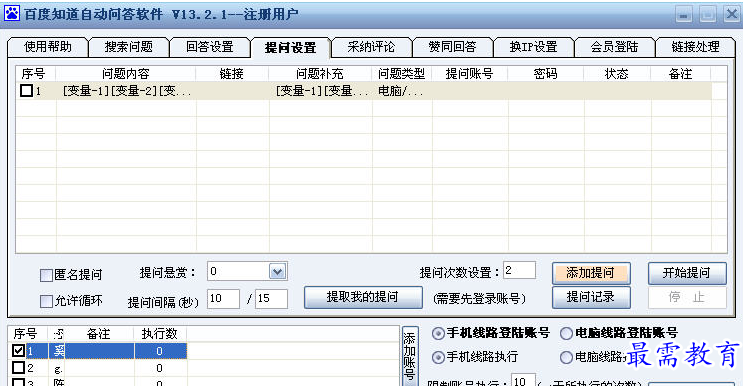Minimize the window

[x=684, y=15]
